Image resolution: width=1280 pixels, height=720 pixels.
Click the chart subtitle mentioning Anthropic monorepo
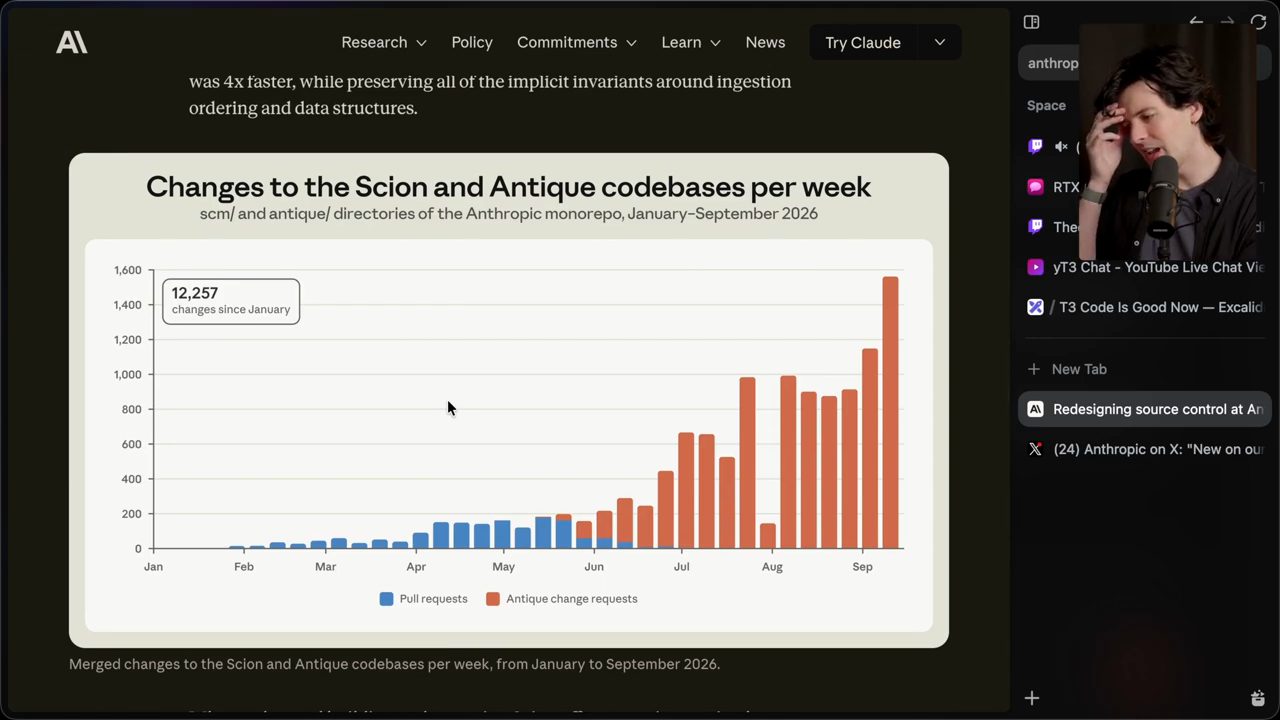click(x=508, y=213)
